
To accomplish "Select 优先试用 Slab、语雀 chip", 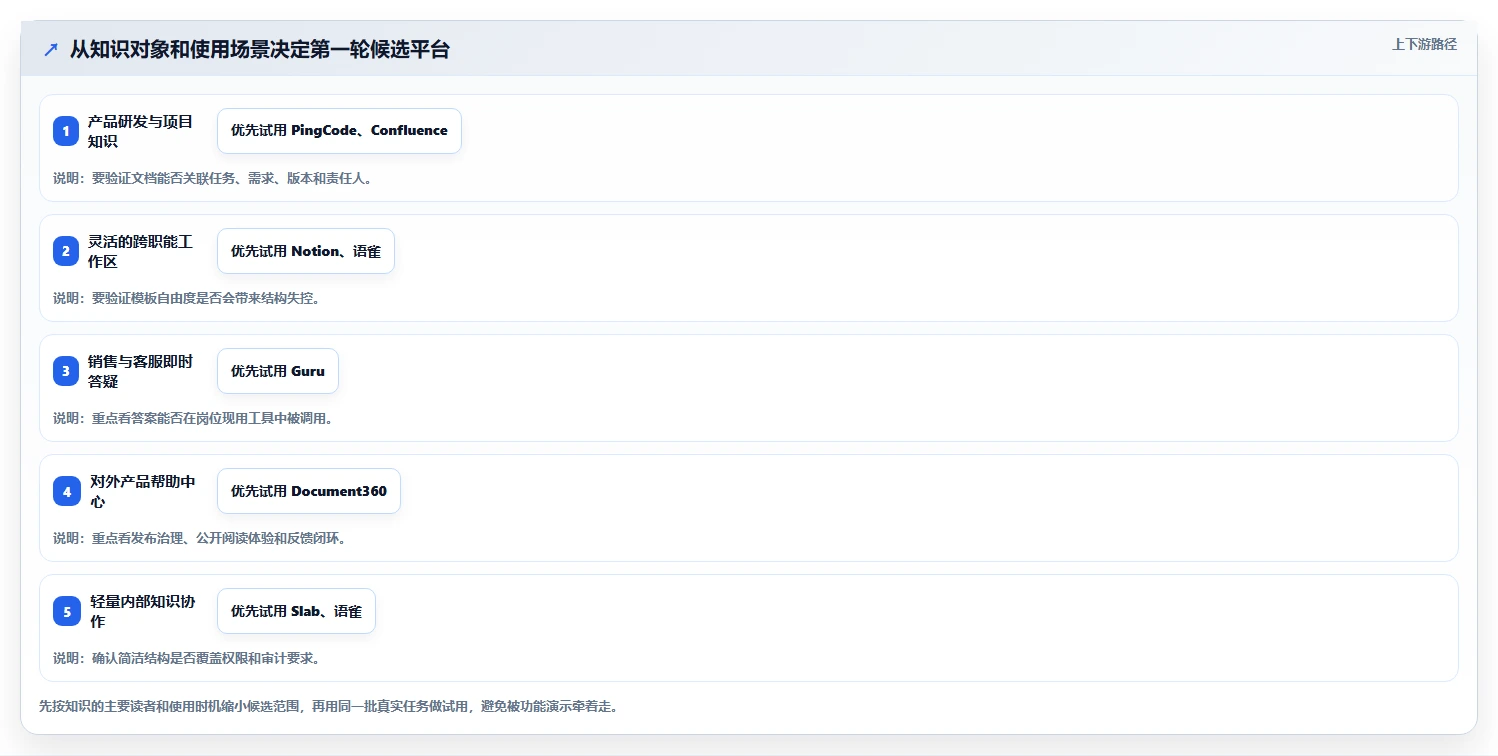I will (296, 611).
